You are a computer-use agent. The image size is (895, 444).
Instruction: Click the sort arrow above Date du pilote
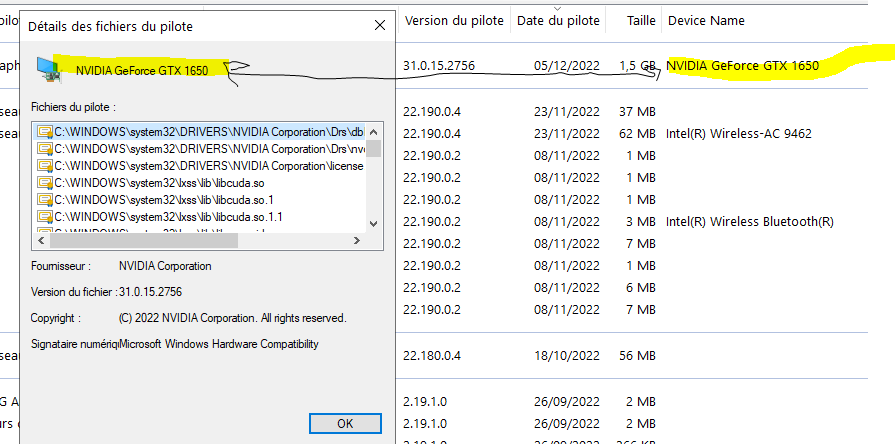tap(558, 9)
